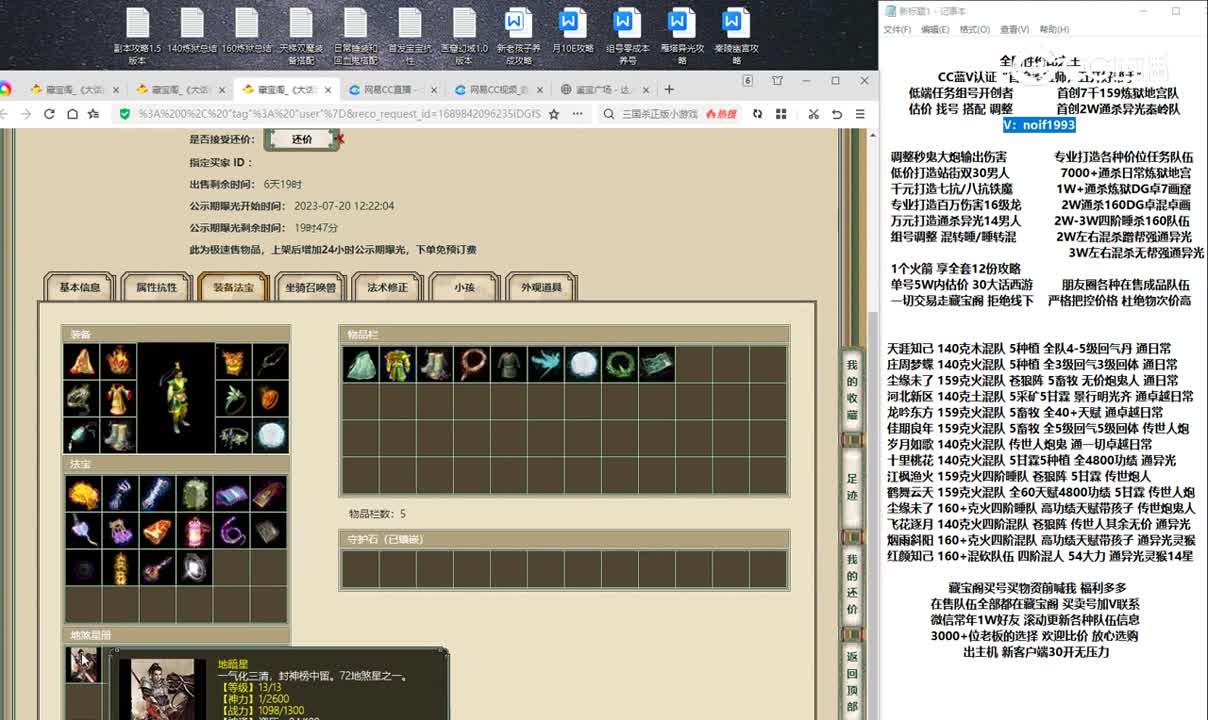Viewport: 1208px width, 720px height.
Task: Open the browser apps grid icon
Action: pyautogui.click(x=782, y=114)
